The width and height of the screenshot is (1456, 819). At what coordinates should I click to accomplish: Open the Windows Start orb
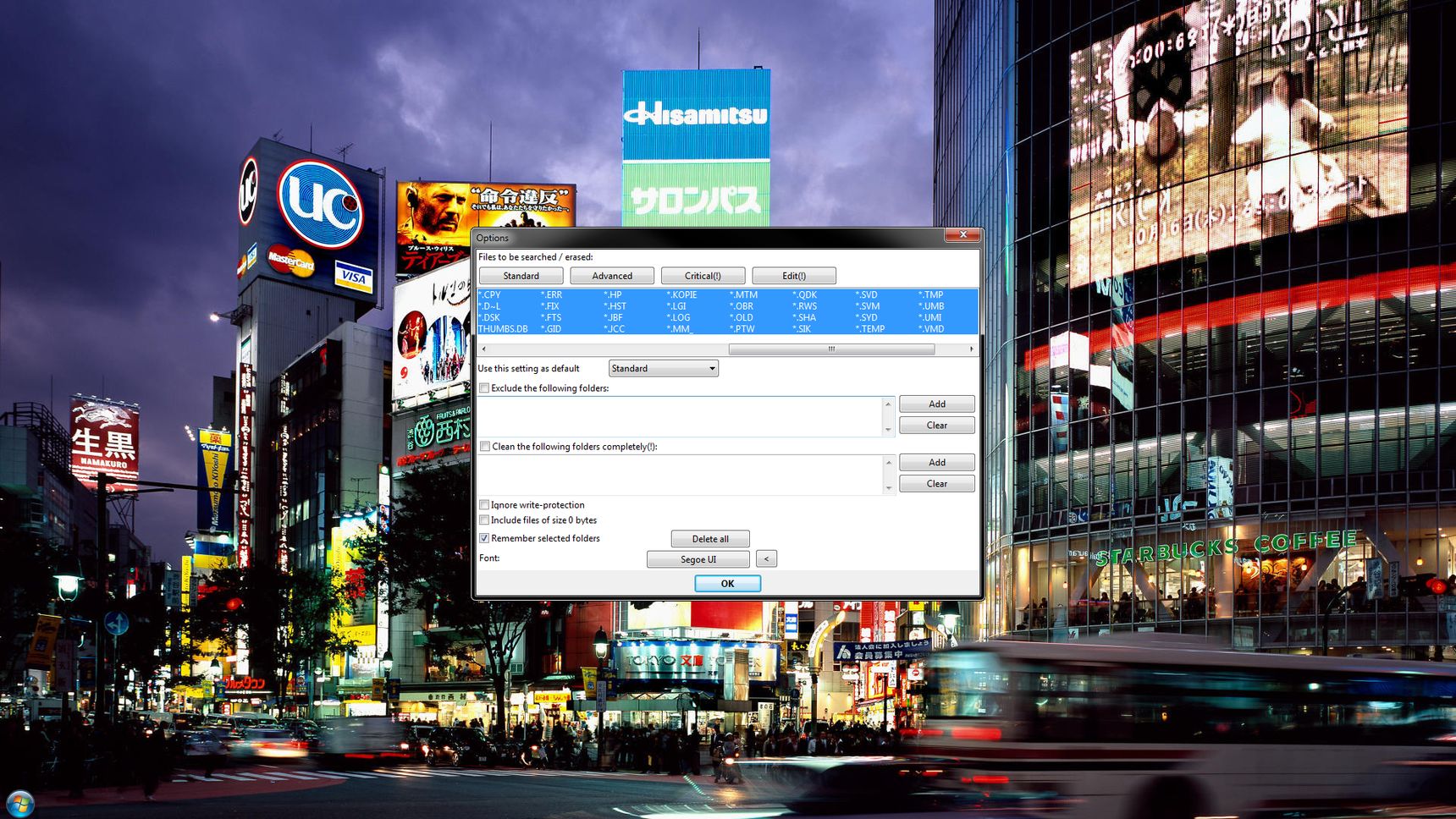pyautogui.click(x=19, y=803)
